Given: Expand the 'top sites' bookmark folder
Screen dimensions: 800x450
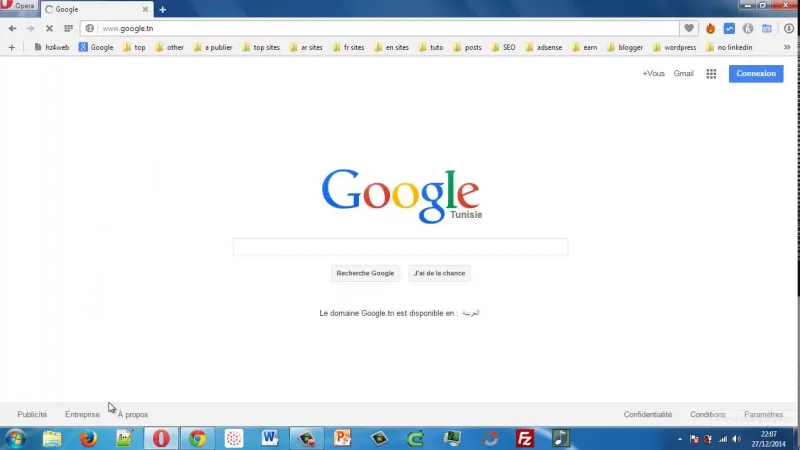Looking at the screenshot, I should click(260, 47).
